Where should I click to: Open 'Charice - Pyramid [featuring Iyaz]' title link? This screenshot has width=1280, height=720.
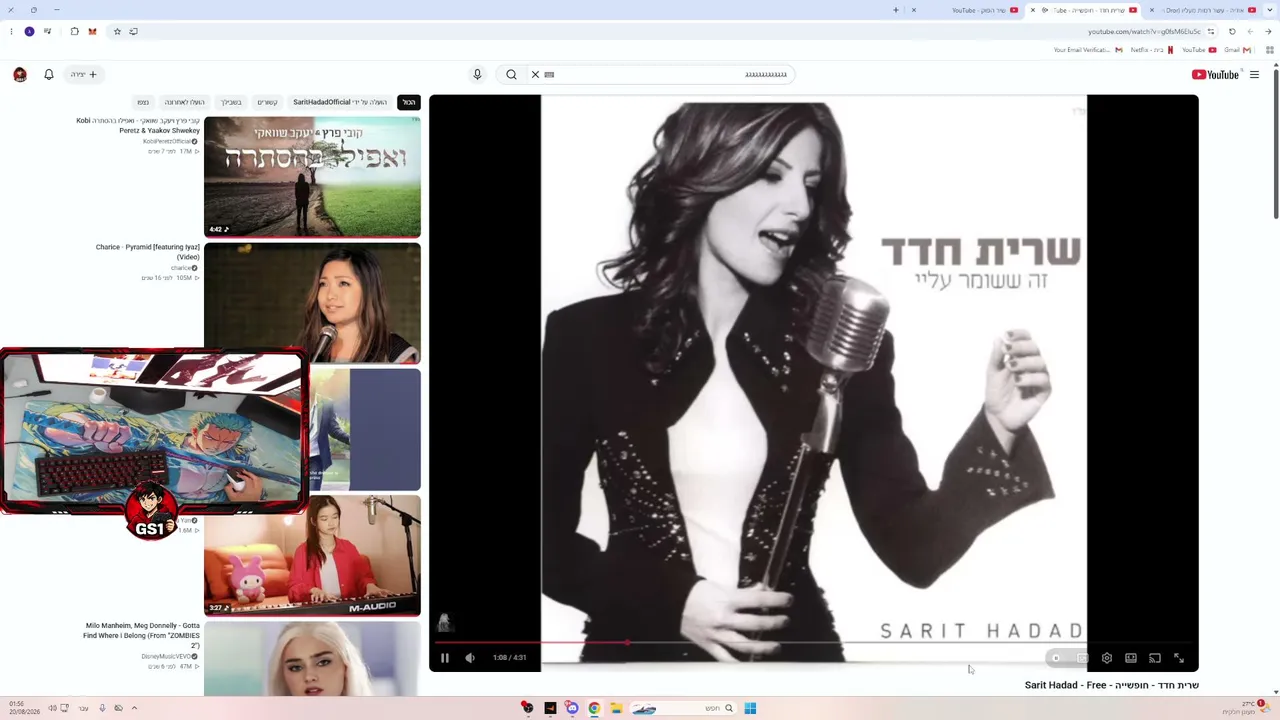click(148, 252)
